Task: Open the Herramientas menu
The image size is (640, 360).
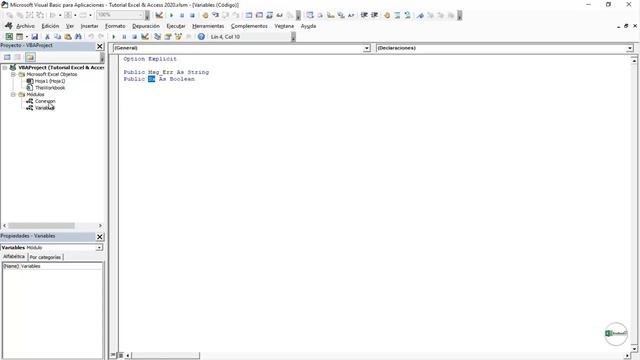Action: tap(208, 26)
